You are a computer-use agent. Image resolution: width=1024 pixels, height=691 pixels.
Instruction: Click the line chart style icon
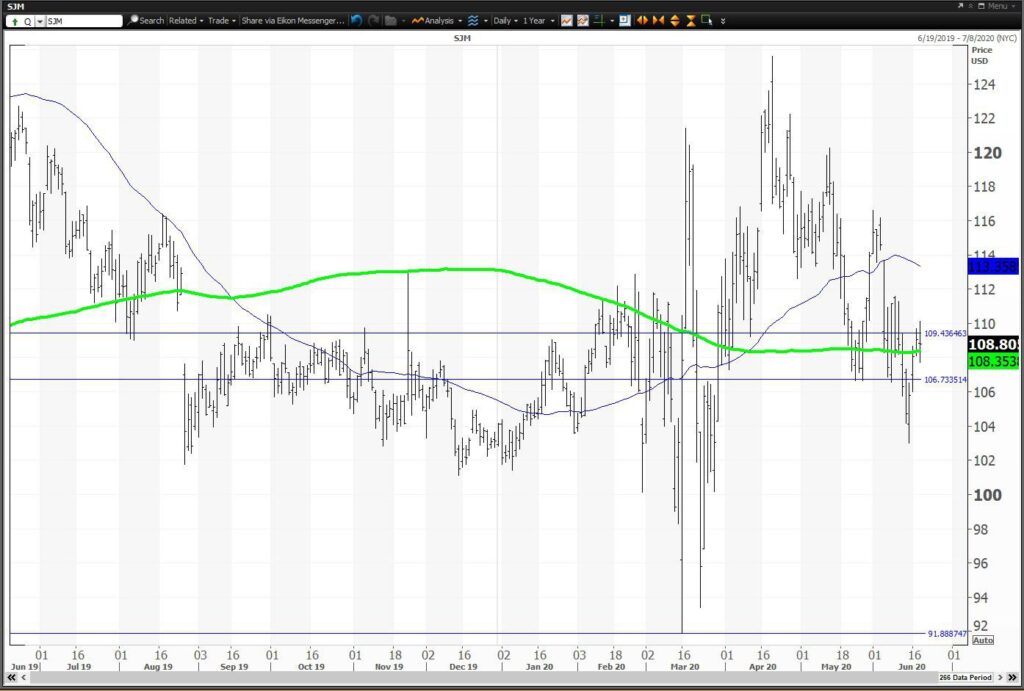pos(566,21)
